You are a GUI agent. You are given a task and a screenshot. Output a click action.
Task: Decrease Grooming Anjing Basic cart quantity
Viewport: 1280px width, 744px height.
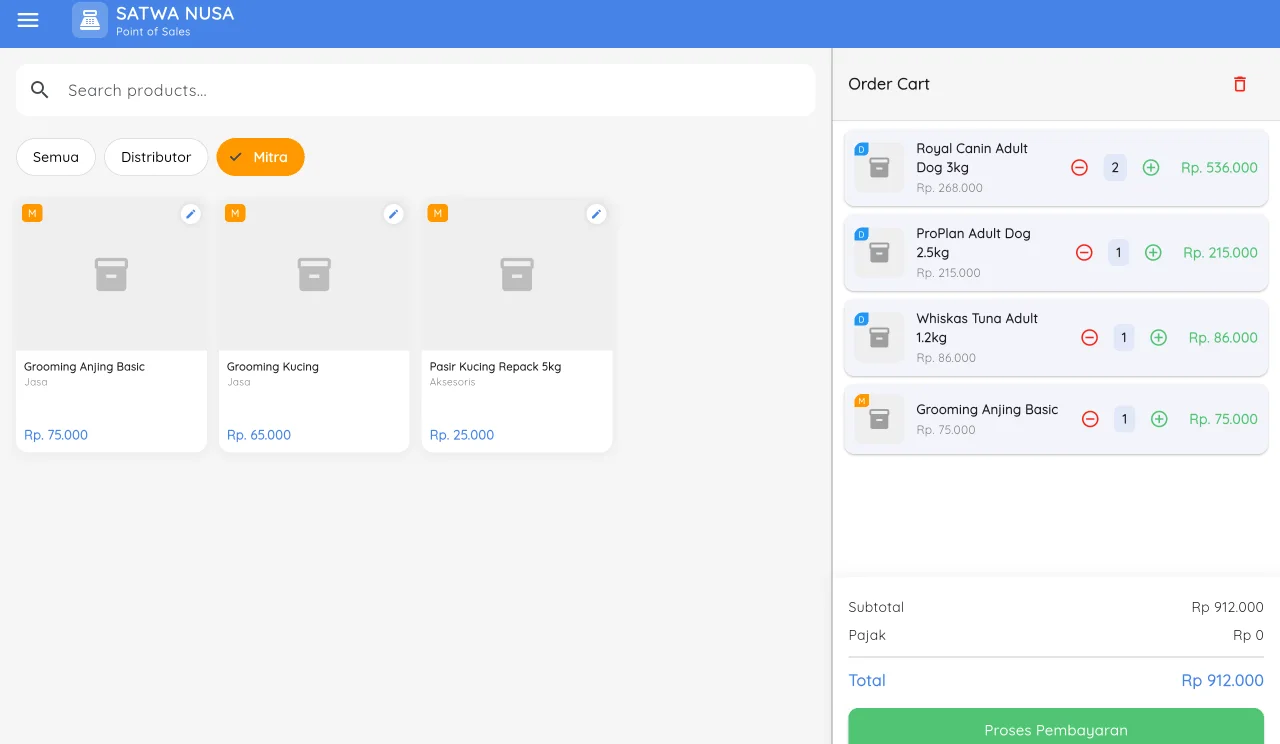coord(1091,419)
